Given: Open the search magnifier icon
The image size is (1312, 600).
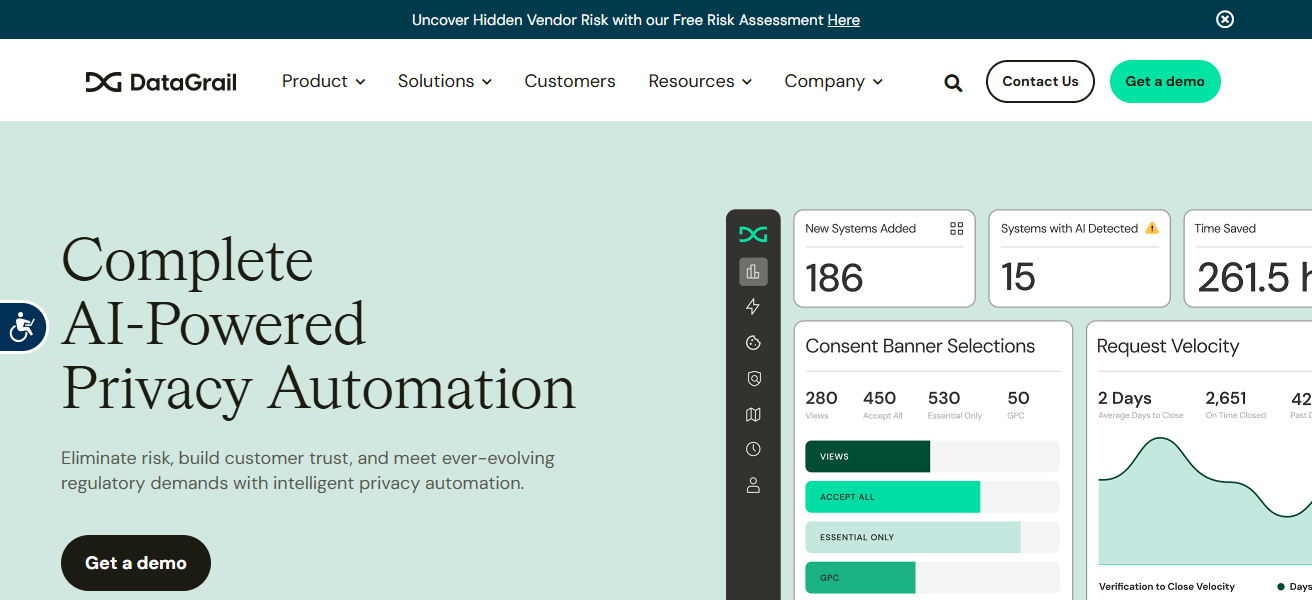Looking at the screenshot, I should [x=953, y=83].
